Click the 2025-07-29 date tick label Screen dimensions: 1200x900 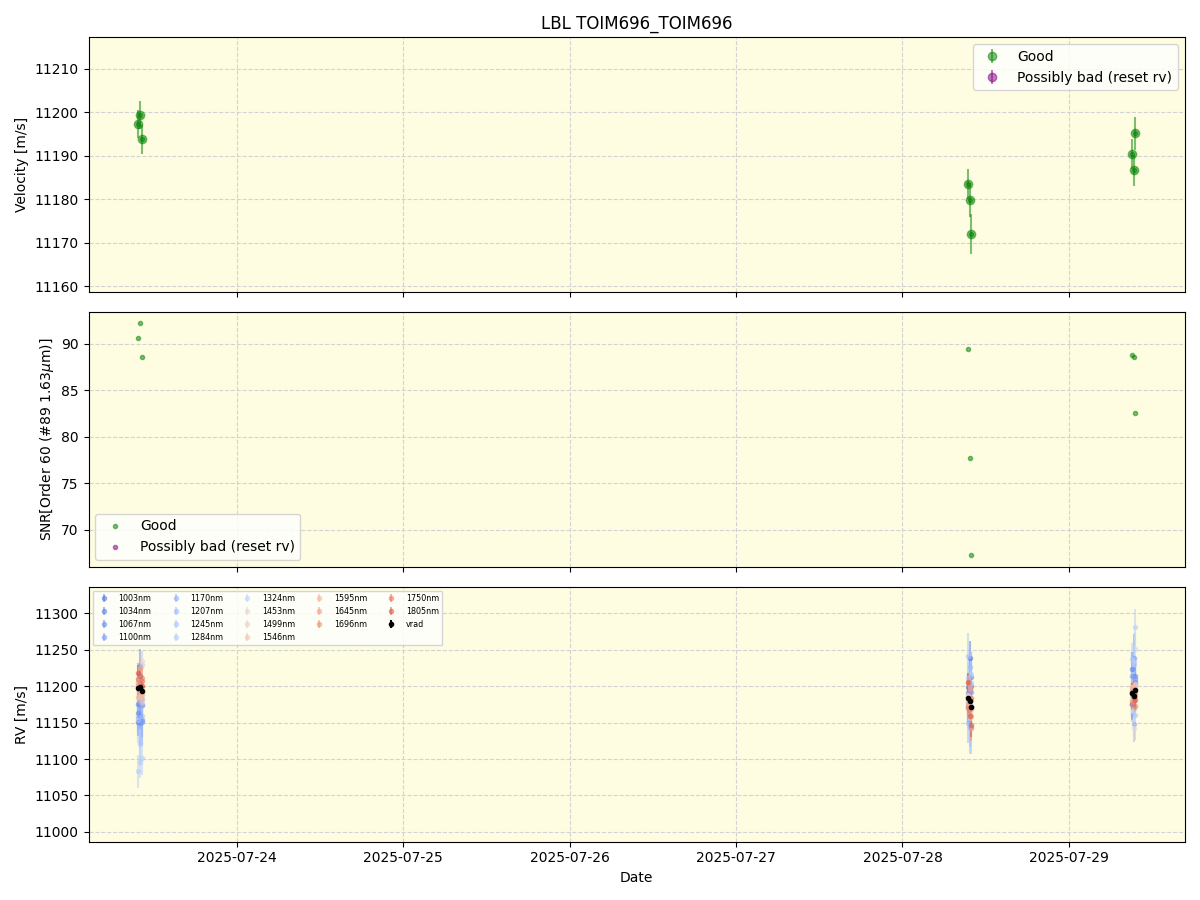[x=1069, y=857]
